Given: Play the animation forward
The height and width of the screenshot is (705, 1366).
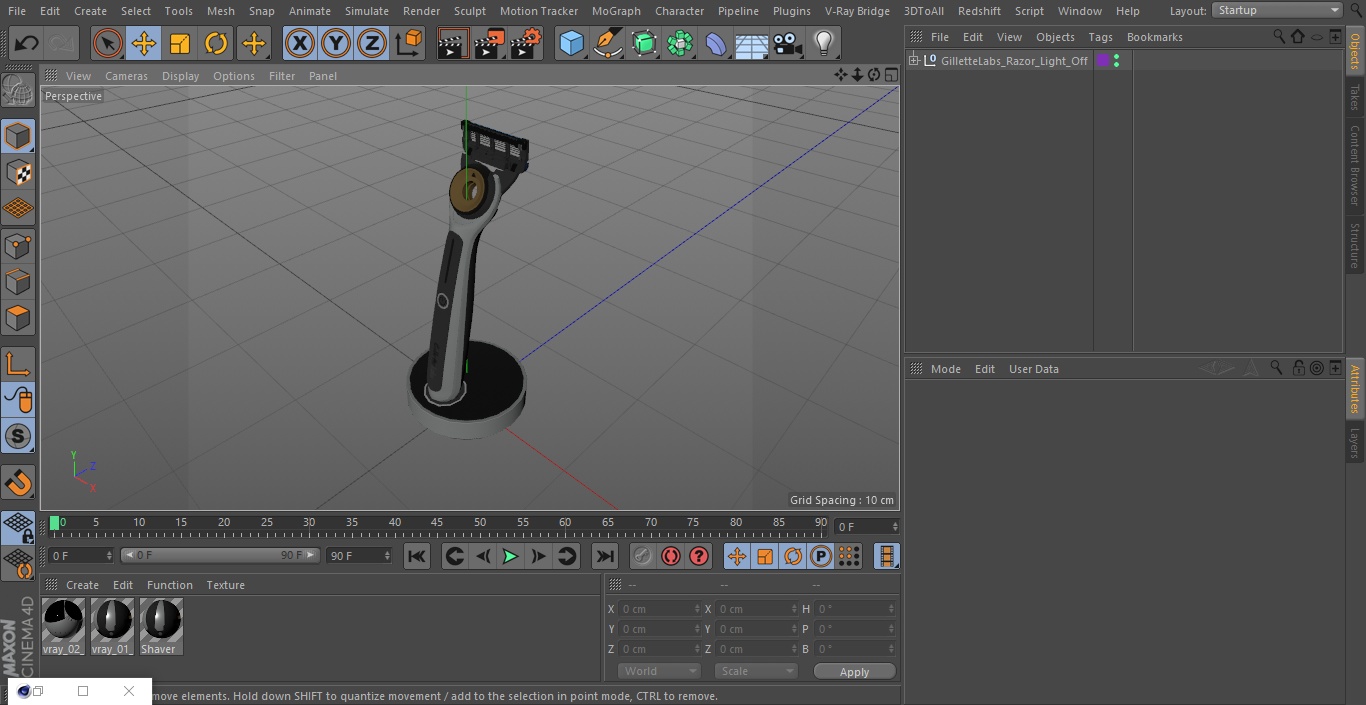Looking at the screenshot, I should pos(510,556).
